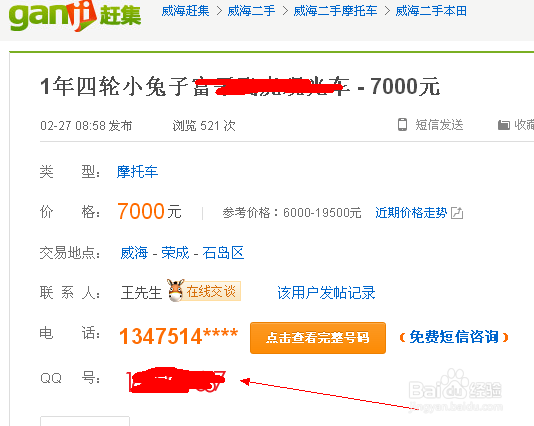Open the 威海赶集 breadcrumb link
This screenshot has width=534, height=426.
pos(185,11)
